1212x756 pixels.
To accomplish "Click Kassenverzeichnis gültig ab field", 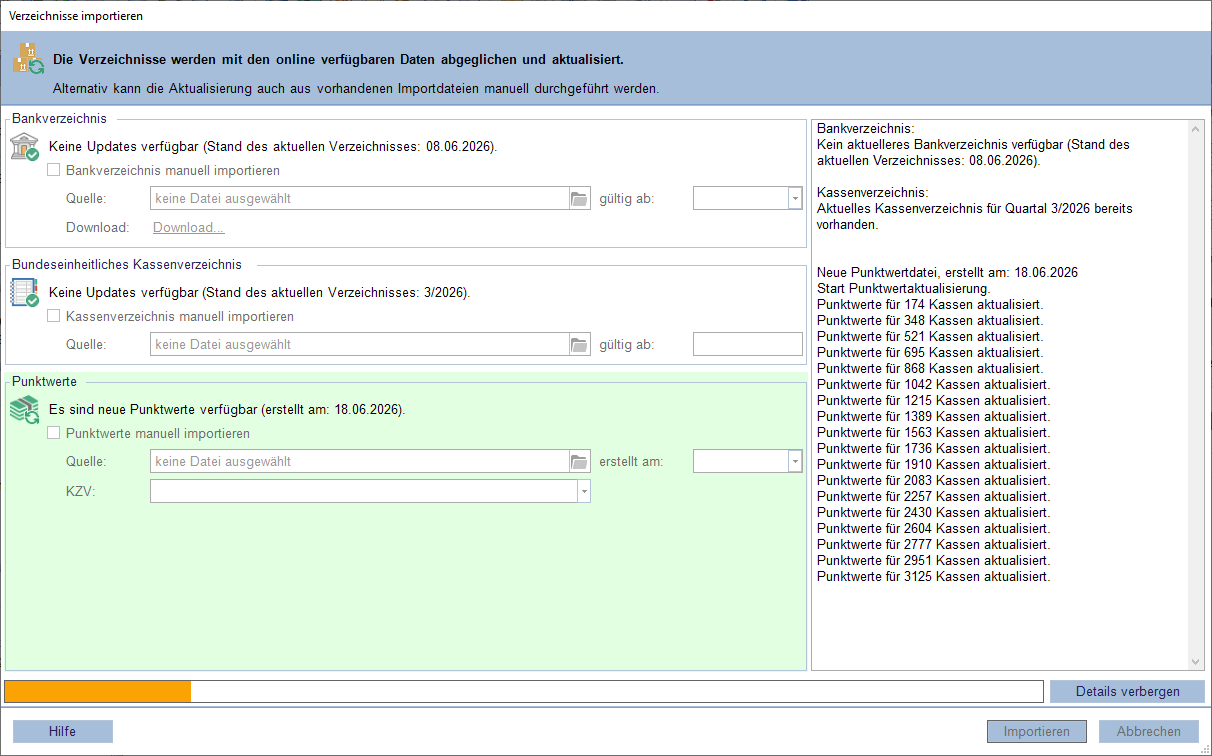I will (748, 344).
